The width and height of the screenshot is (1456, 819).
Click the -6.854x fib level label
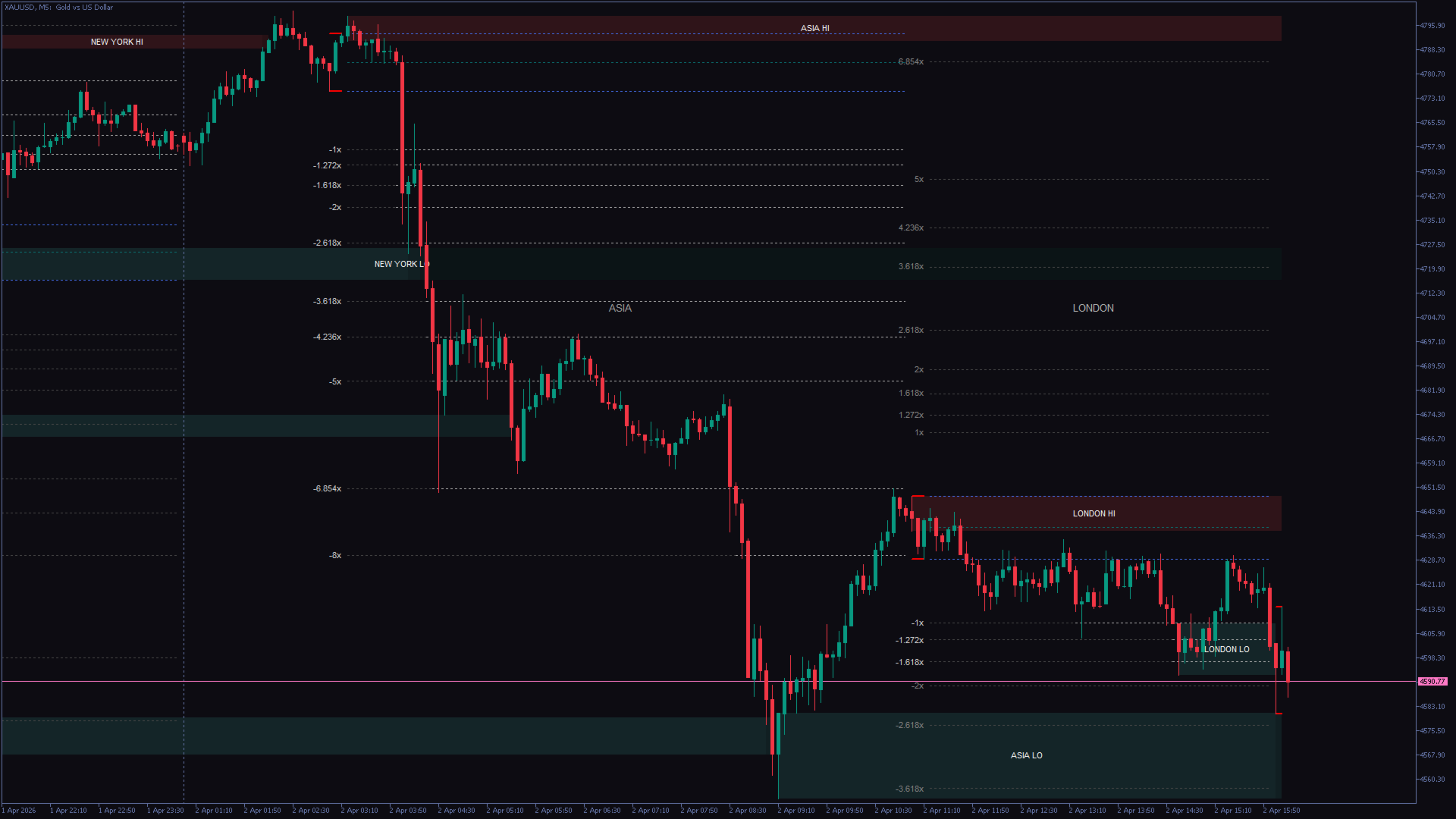(327, 488)
